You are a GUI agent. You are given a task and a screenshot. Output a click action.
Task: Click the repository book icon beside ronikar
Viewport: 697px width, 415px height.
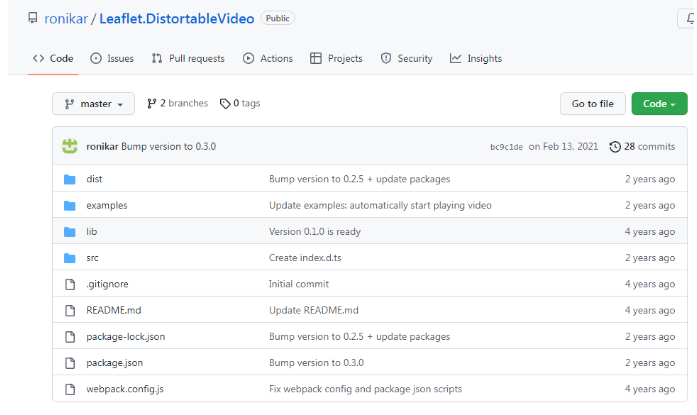point(33,18)
